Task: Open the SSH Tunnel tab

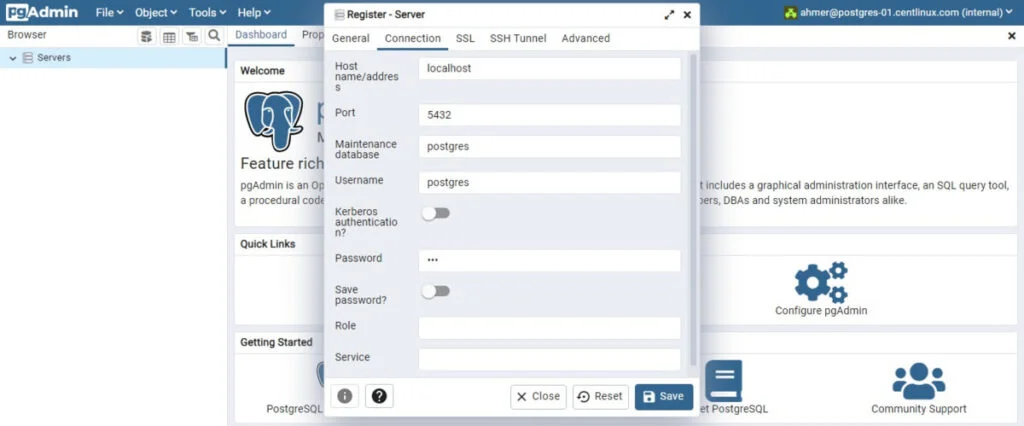Action: click(x=518, y=39)
